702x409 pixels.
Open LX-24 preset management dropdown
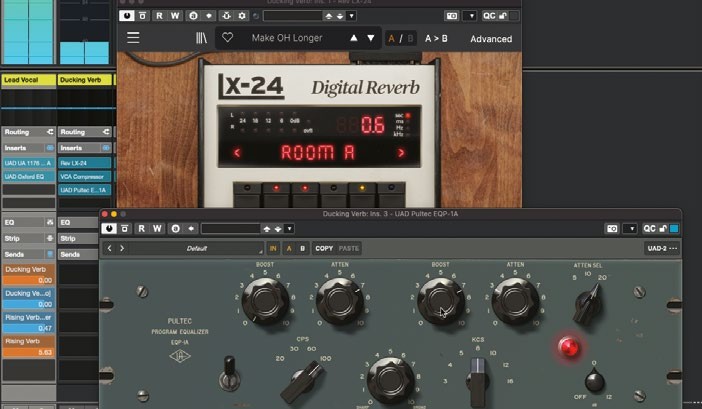[x=351, y=16]
